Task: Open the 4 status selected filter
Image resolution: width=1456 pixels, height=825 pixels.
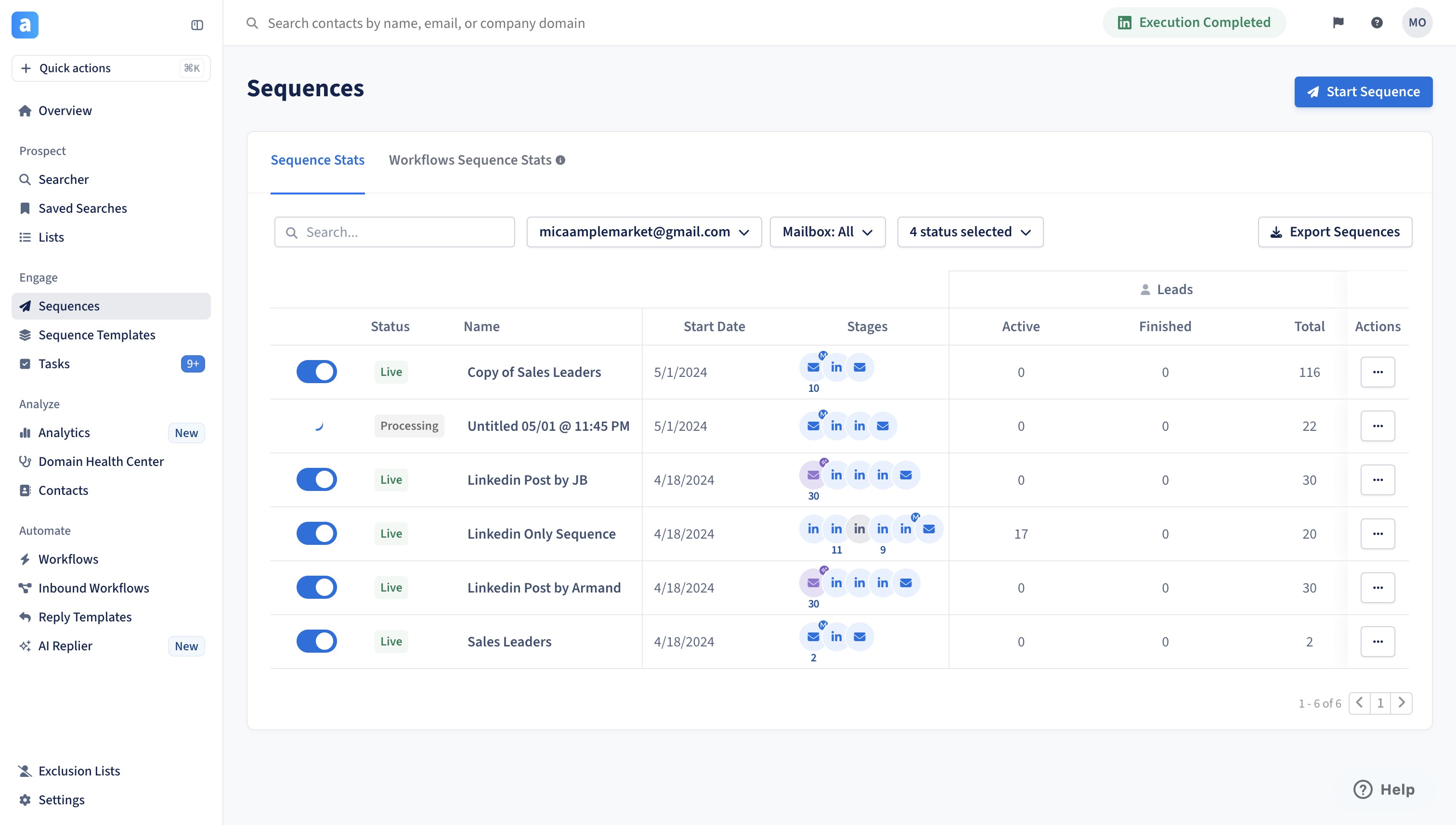Action: 970,232
